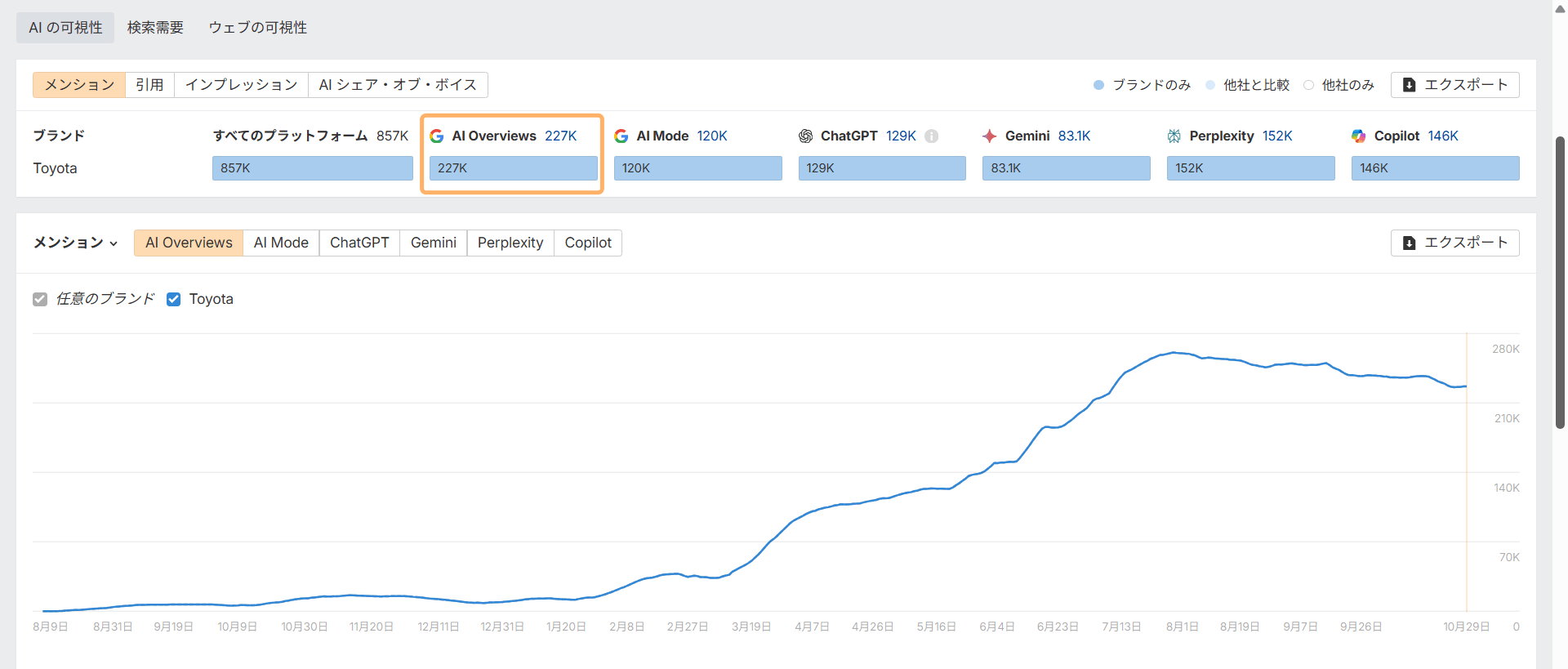This screenshot has height=669, width=1568.
Task: Click the すべてのプラットフォーム 857K header
Action: (310, 136)
